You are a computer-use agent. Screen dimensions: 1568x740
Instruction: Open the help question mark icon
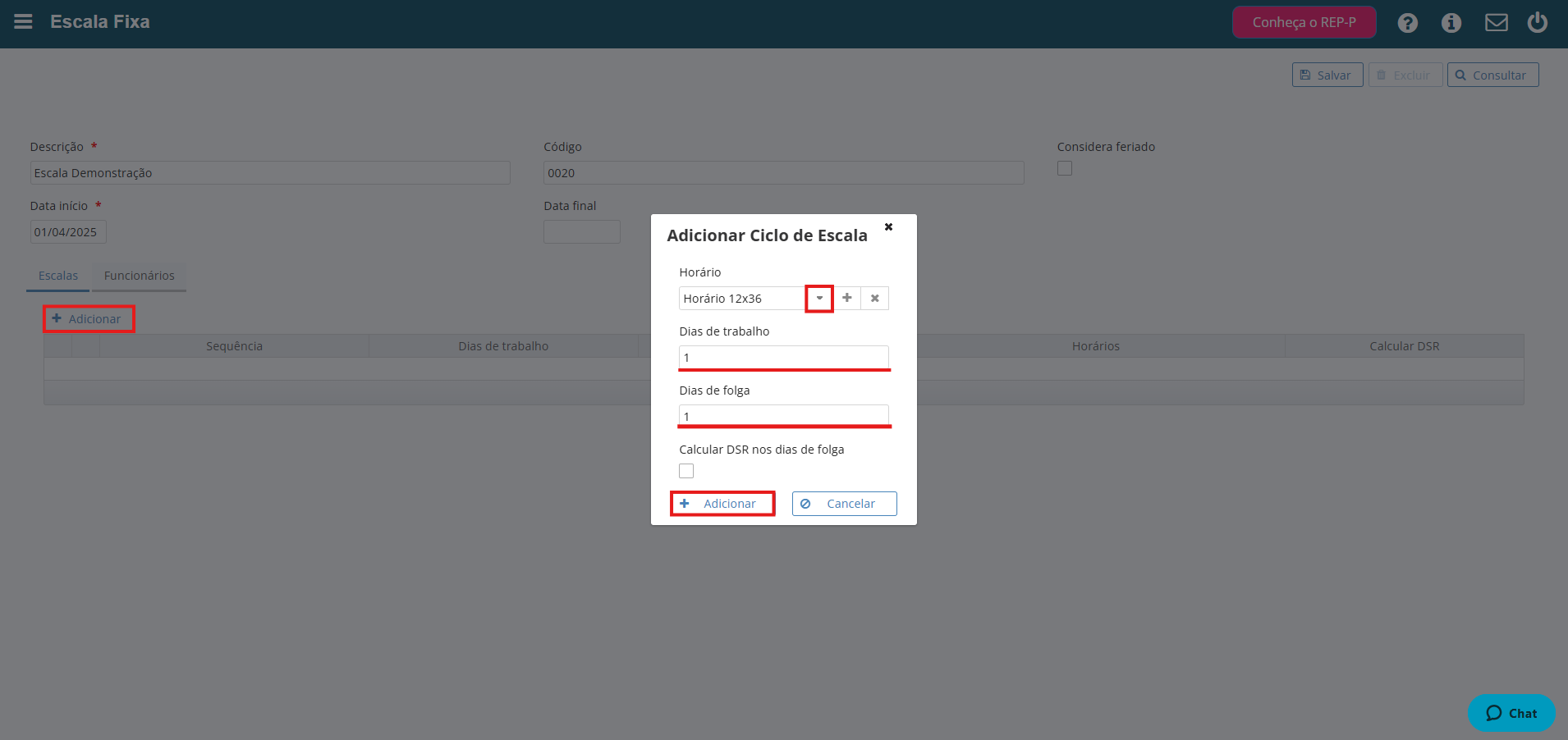[1408, 23]
